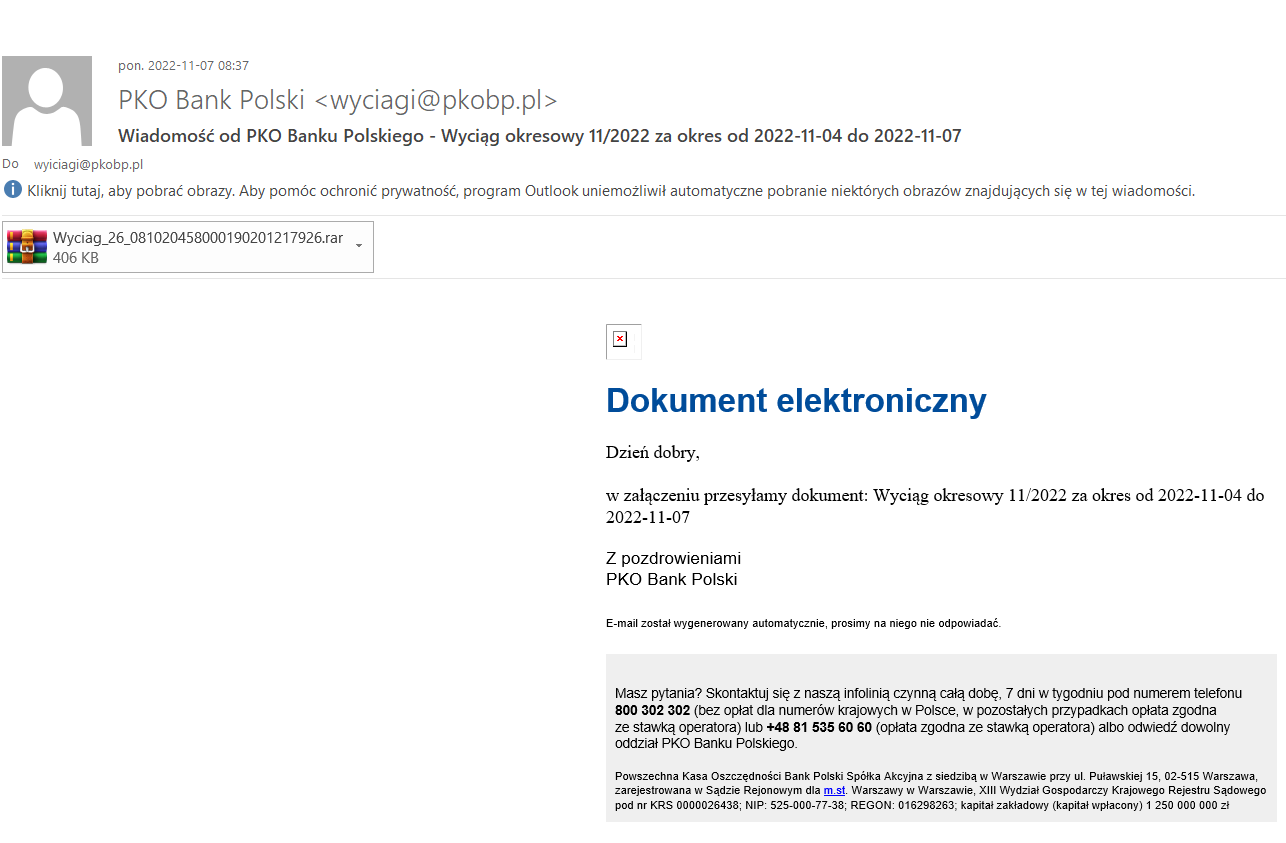Click the 406 KB attachment size label
The height and width of the screenshot is (843, 1286).
75,258
